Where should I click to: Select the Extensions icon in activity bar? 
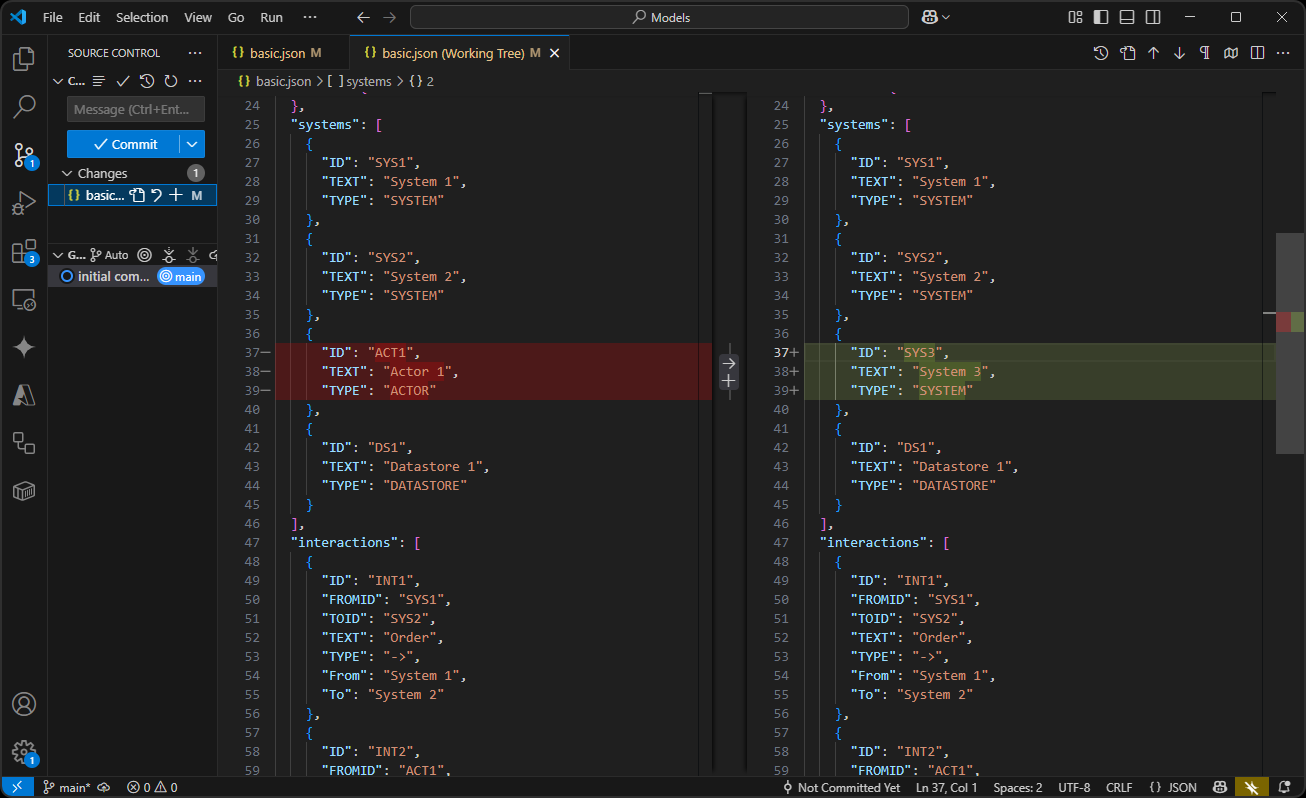pyautogui.click(x=22, y=252)
